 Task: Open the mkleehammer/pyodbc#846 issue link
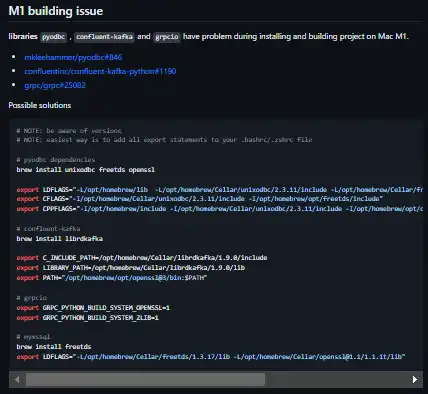tap(73, 57)
